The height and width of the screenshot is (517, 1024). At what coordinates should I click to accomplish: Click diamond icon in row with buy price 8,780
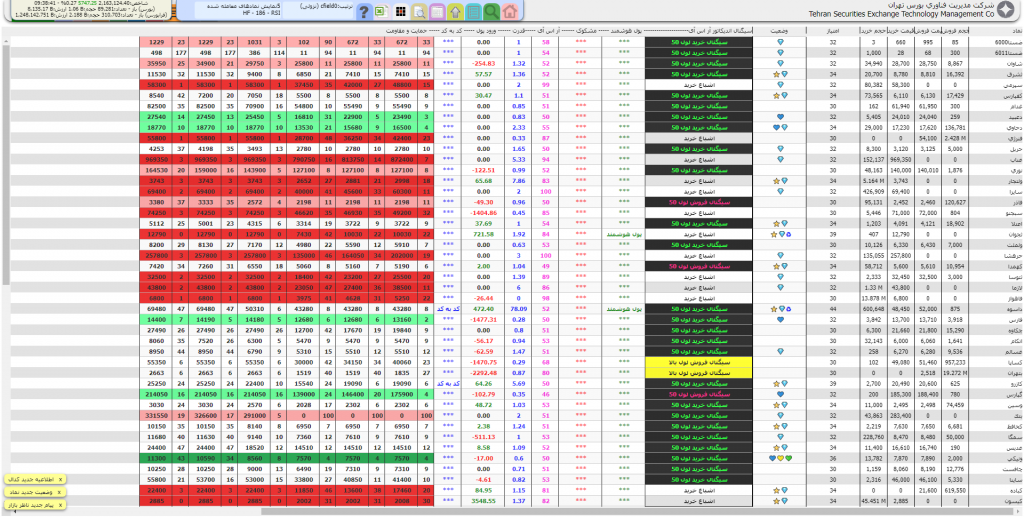coord(784,74)
